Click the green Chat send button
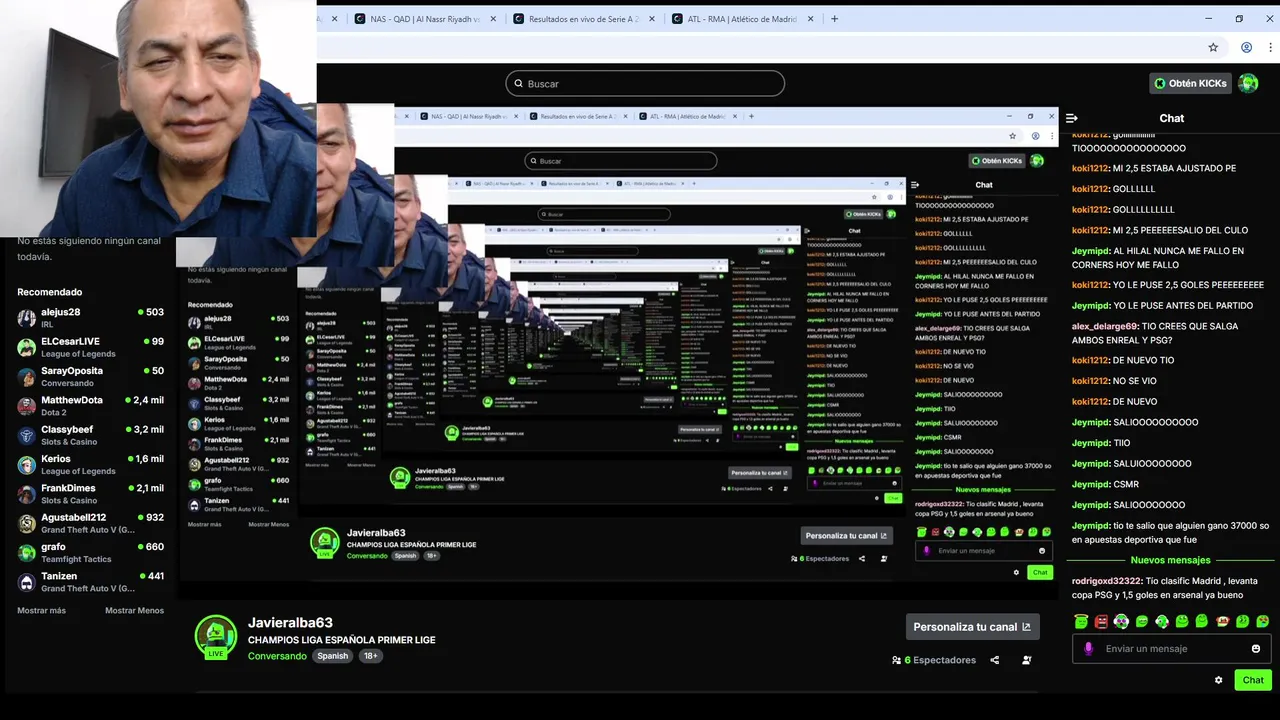 click(1253, 680)
